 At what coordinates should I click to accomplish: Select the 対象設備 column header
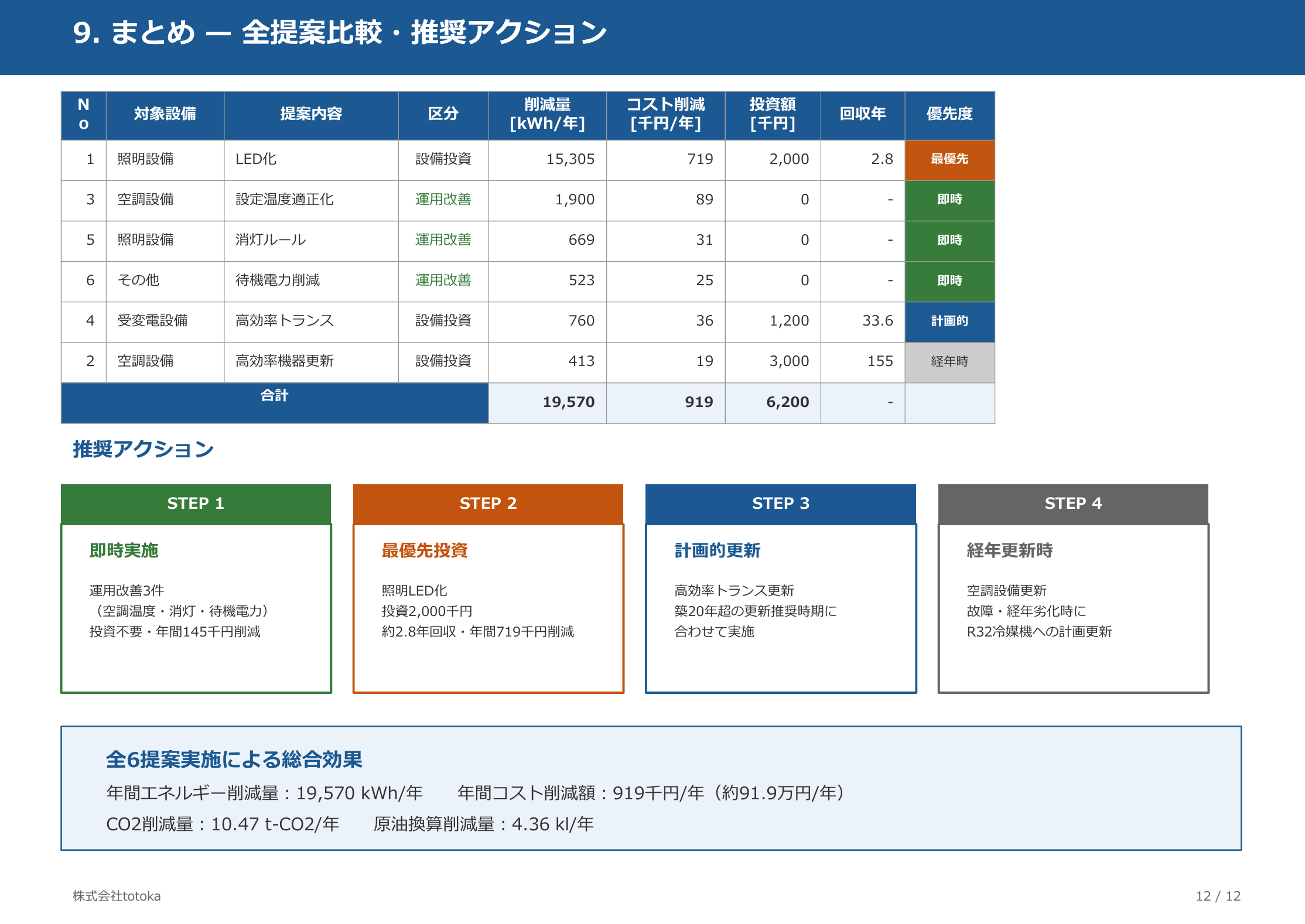pos(165,114)
